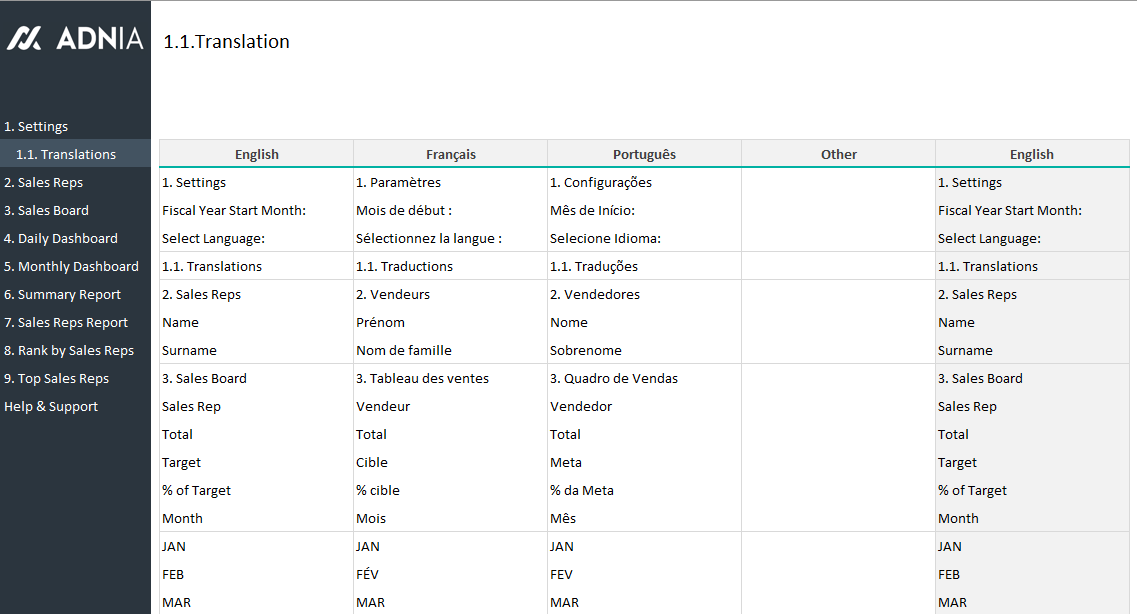Select the French cell 'Sélectionnez la langue'

(x=429, y=239)
